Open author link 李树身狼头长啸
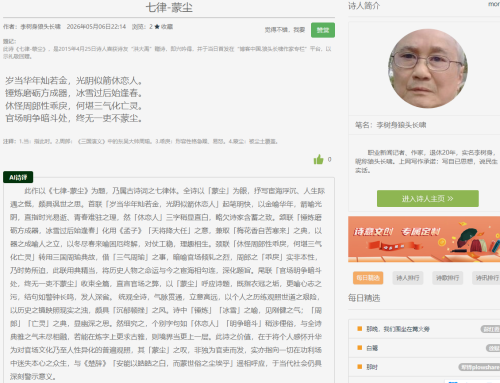The height and width of the screenshot is (383, 500). pos(40,27)
